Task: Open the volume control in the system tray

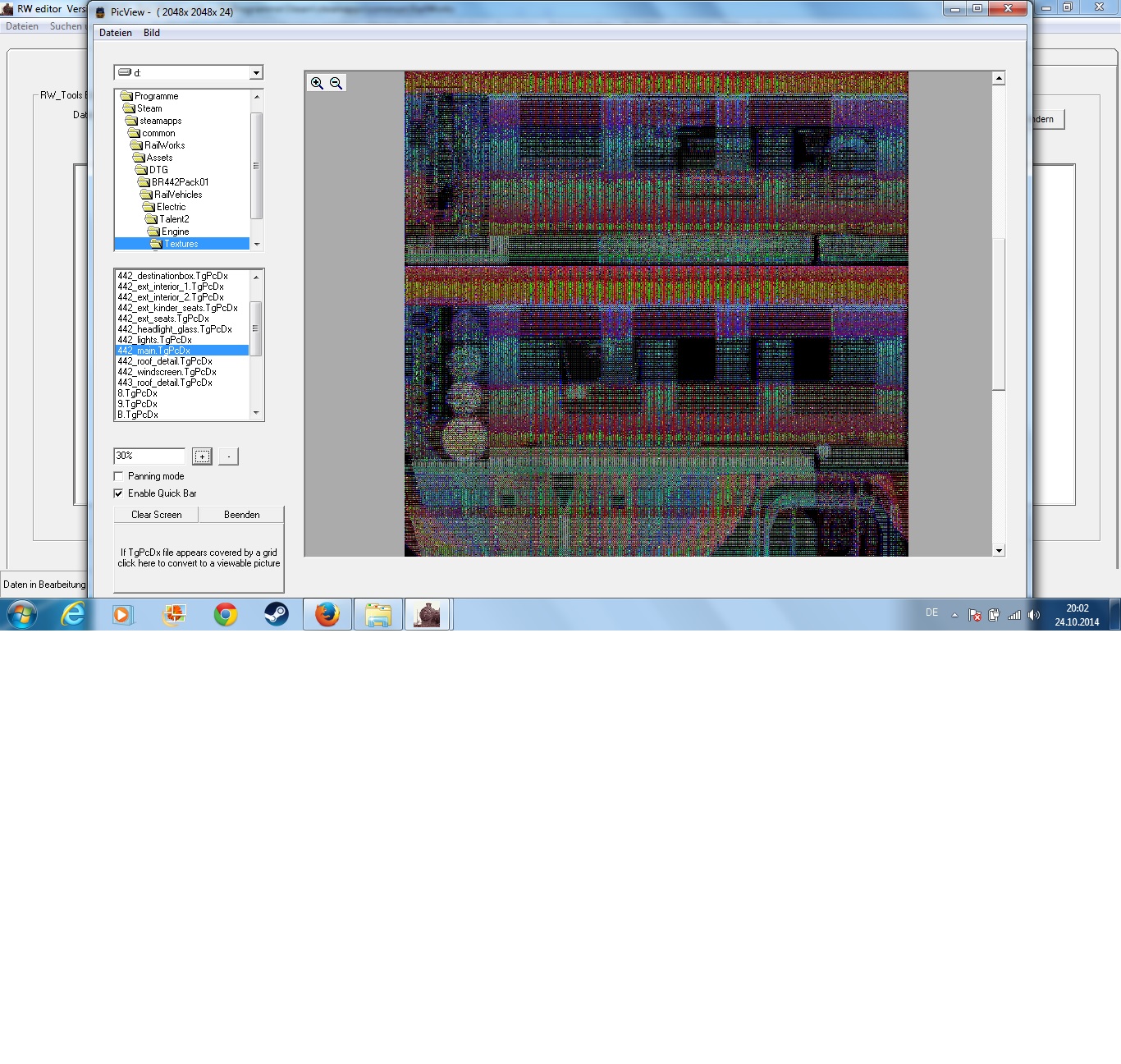Action: coord(1034,615)
